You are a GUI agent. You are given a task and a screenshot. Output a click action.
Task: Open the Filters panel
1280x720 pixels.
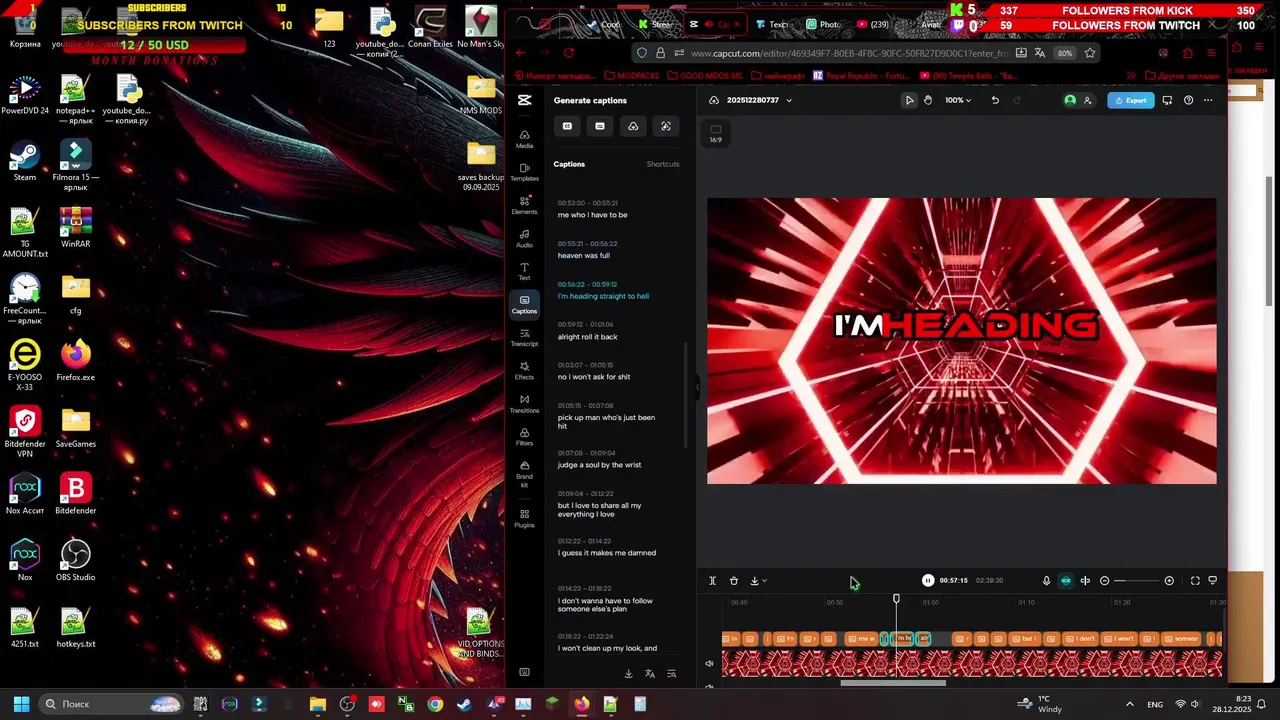pos(524,436)
